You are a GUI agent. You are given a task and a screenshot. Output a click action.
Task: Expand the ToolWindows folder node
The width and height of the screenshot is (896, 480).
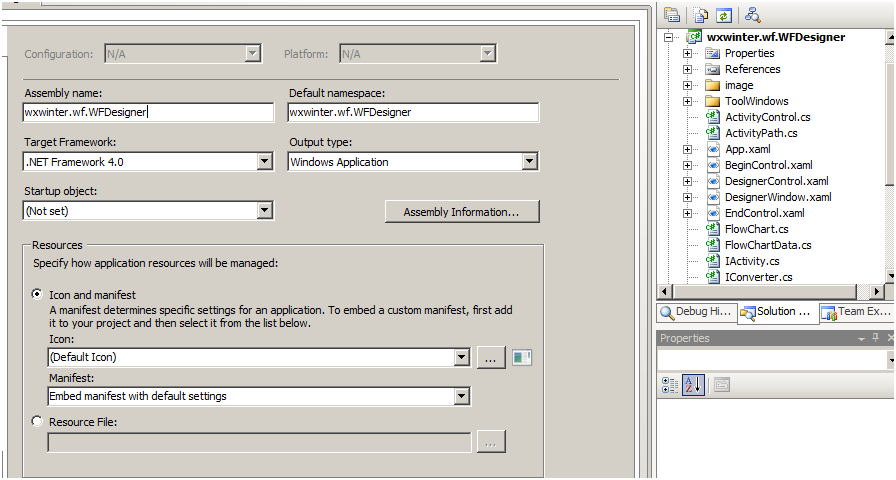687,101
